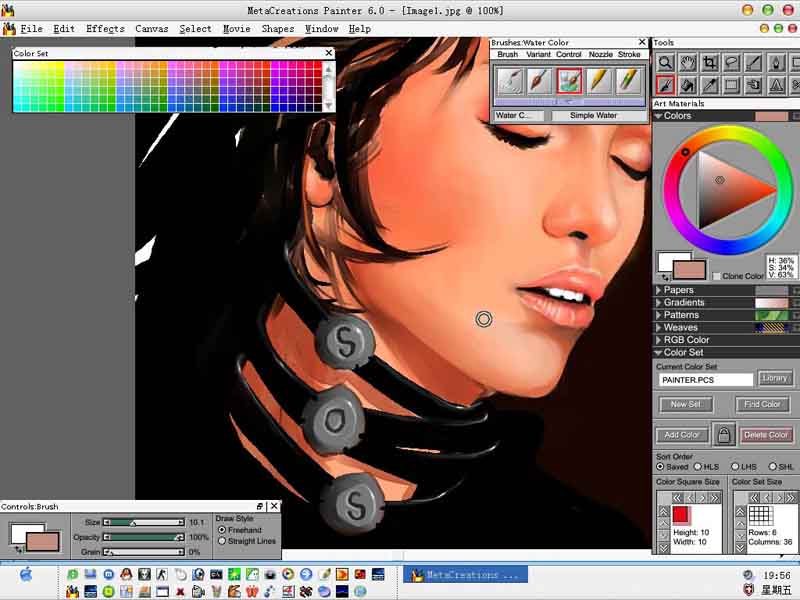Adjust the brush Opacity slider

(x=144, y=537)
